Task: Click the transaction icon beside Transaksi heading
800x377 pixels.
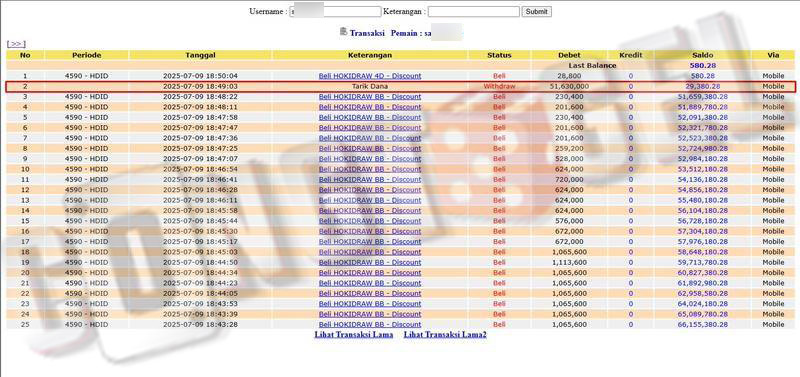Action: tap(343, 32)
